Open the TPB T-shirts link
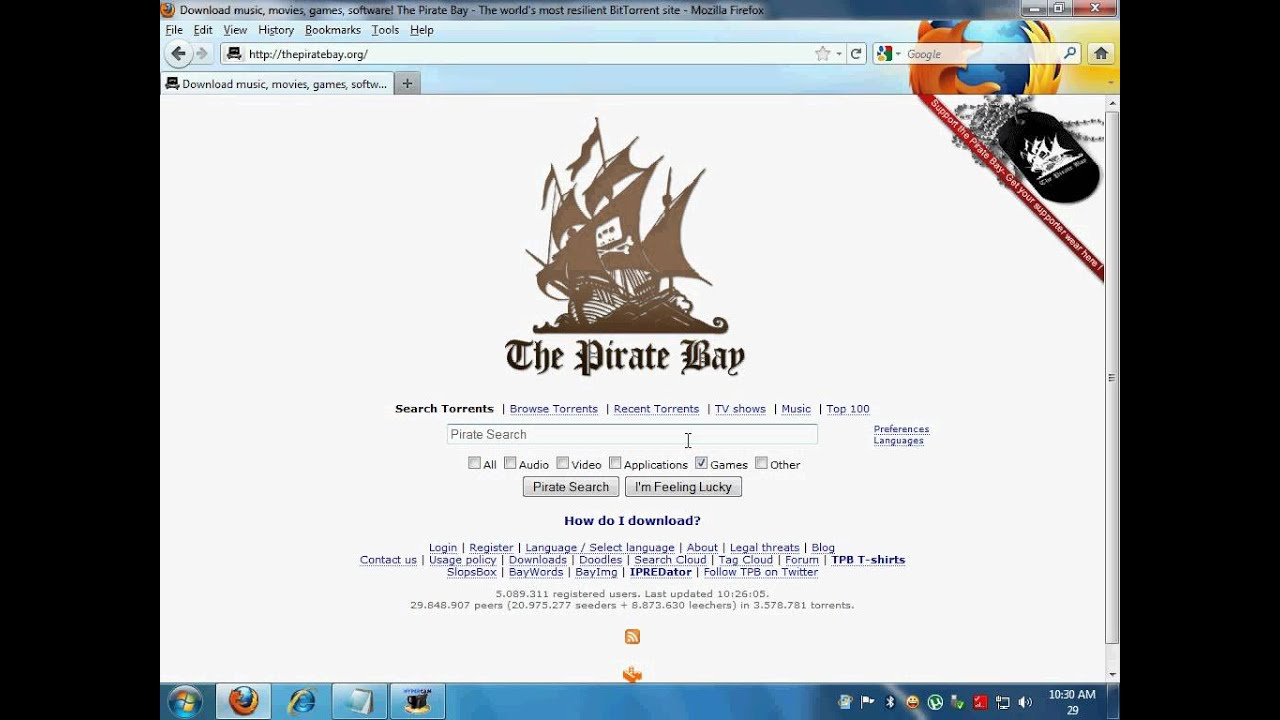The image size is (1280, 720). [x=868, y=560]
